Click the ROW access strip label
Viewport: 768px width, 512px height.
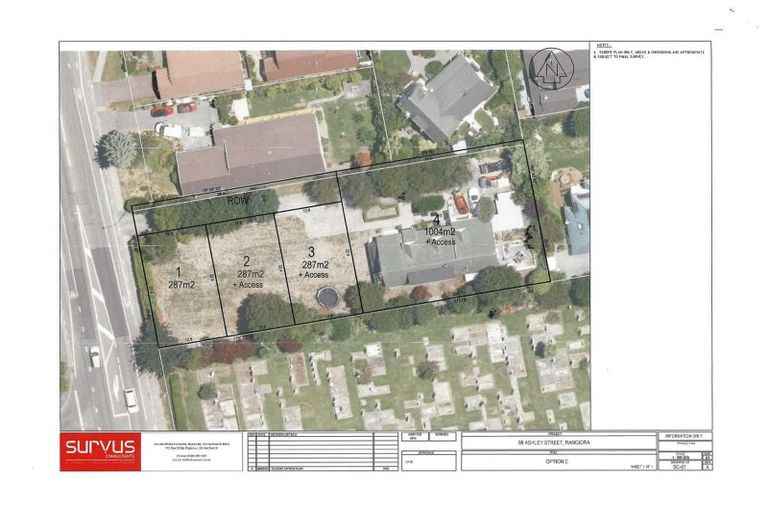pos(236,200)
